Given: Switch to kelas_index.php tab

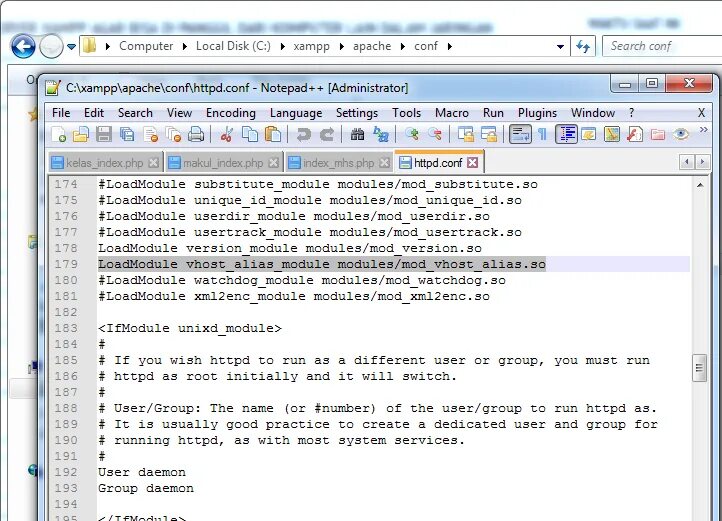Looking at the screenshot, I should point(105,163).
